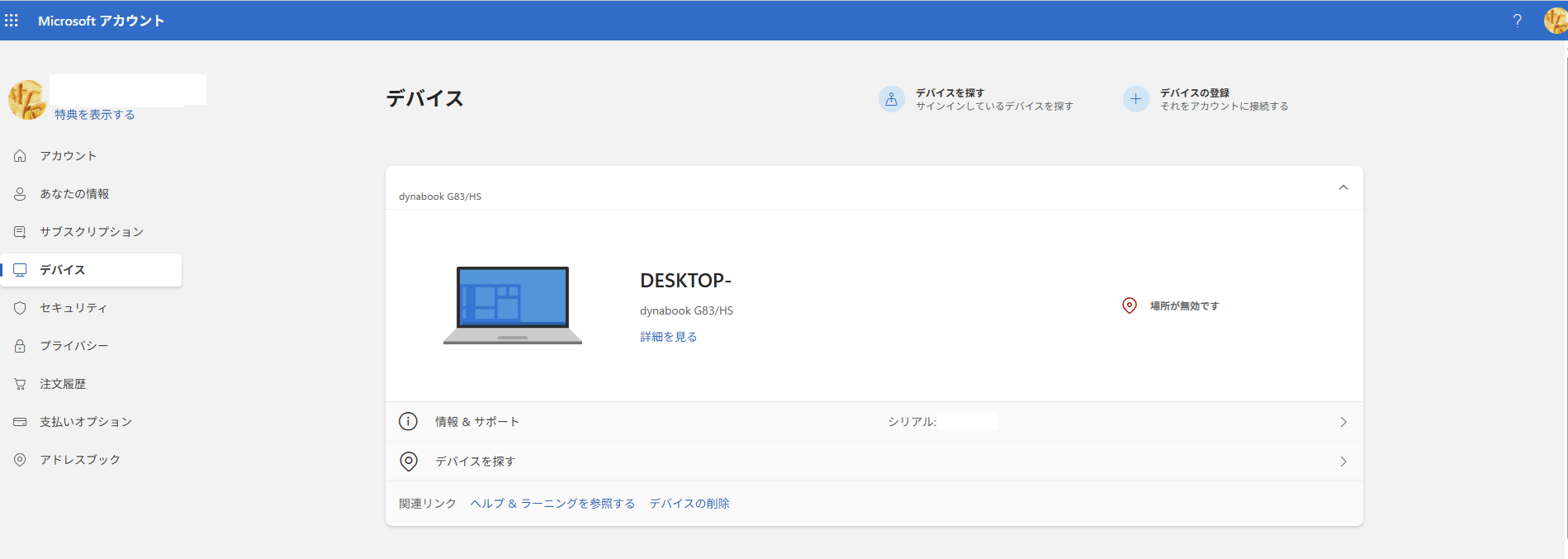
Task: Click the round デバイスを探す icon at top
Action: 892,99
